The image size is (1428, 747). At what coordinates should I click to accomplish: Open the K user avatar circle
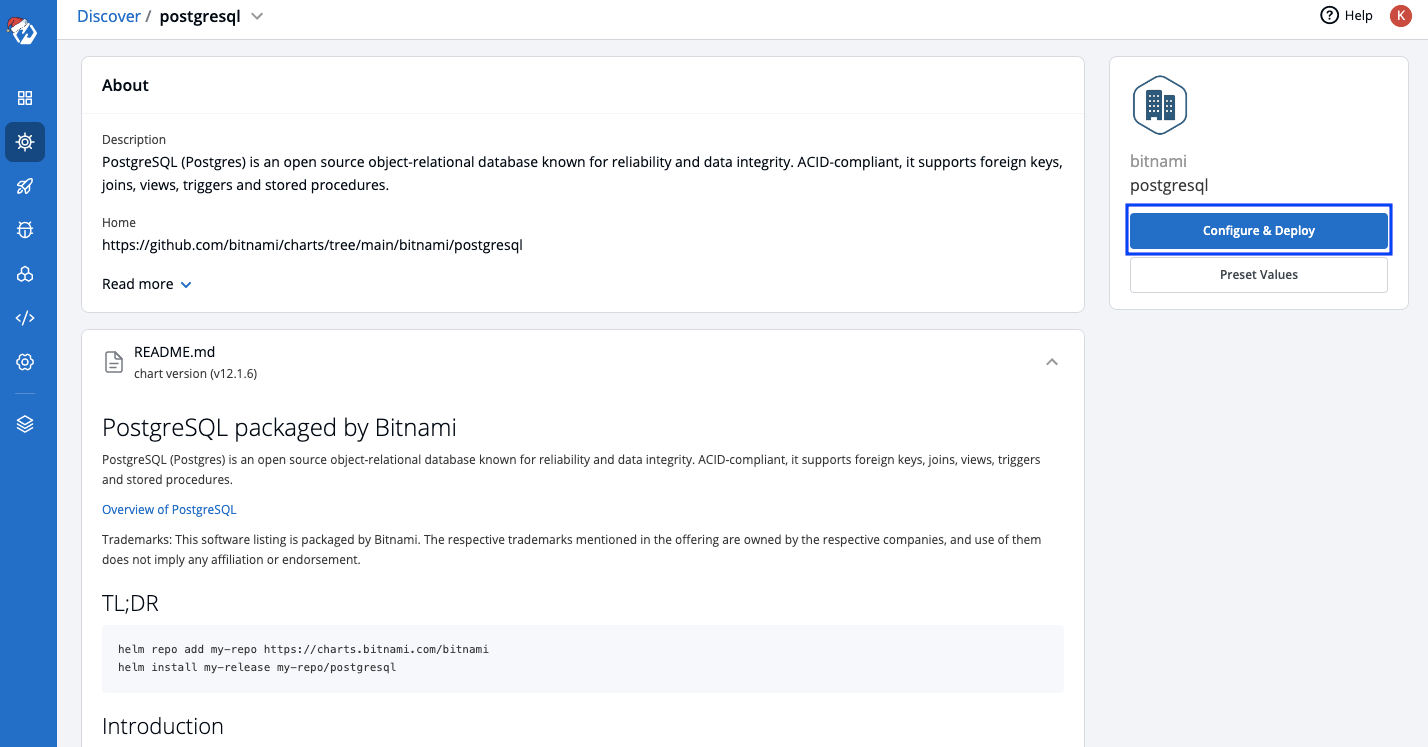coord(1400,15)
